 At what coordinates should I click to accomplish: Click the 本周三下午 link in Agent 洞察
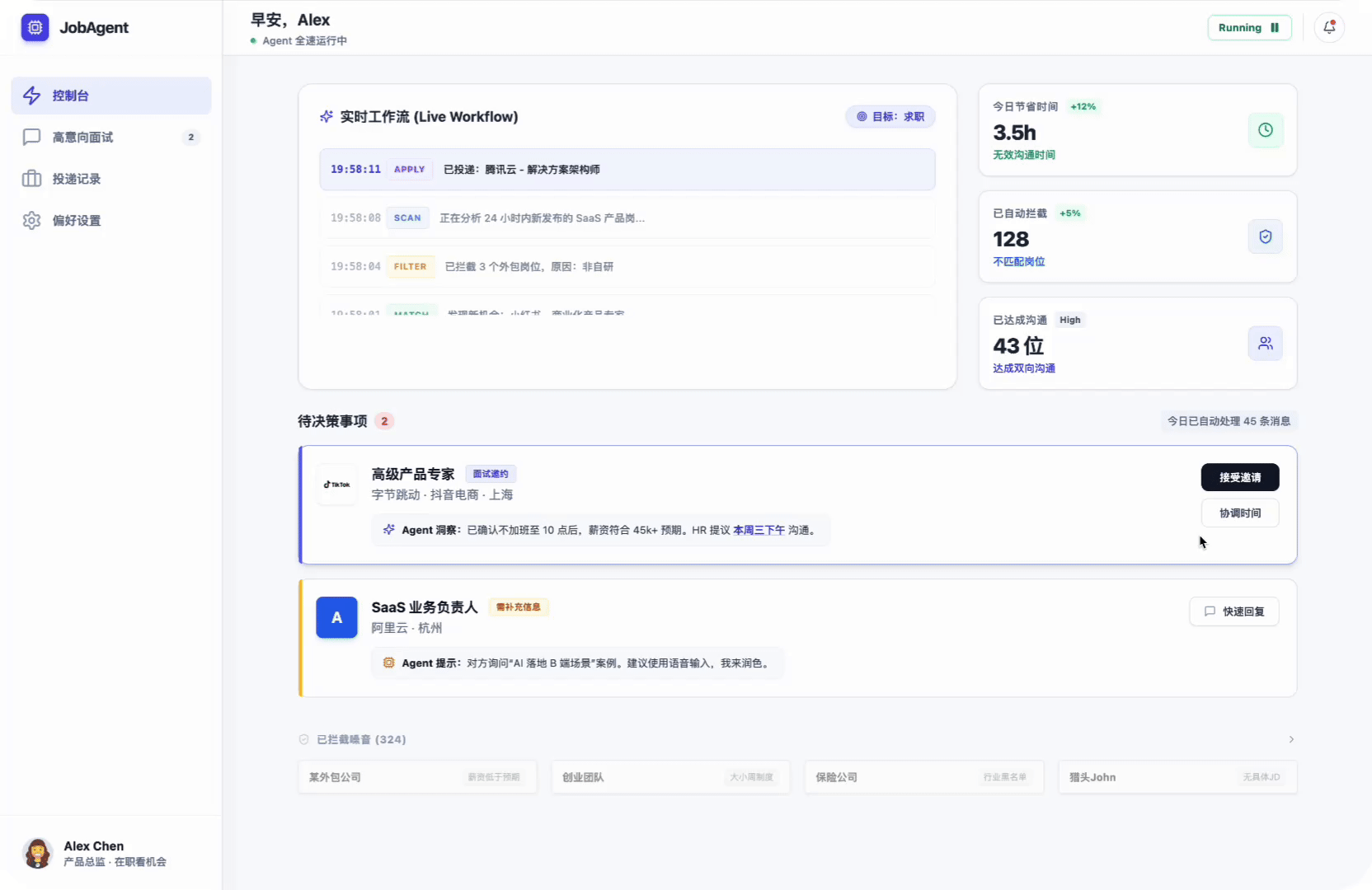760,530
